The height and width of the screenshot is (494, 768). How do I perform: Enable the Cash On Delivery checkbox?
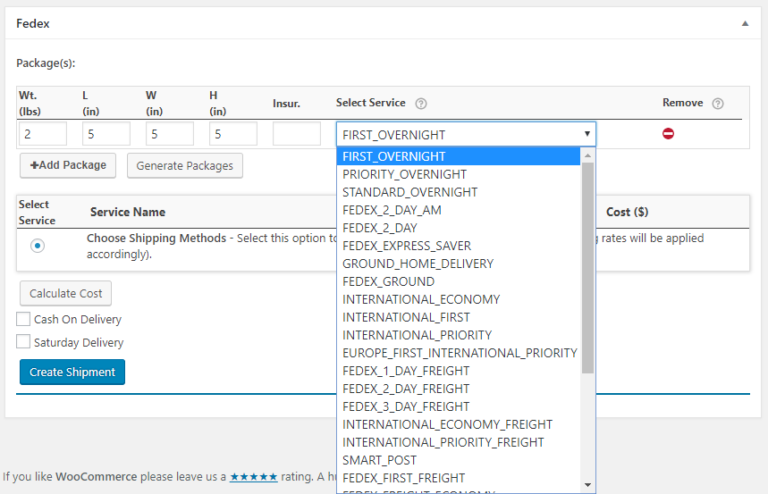23,319
